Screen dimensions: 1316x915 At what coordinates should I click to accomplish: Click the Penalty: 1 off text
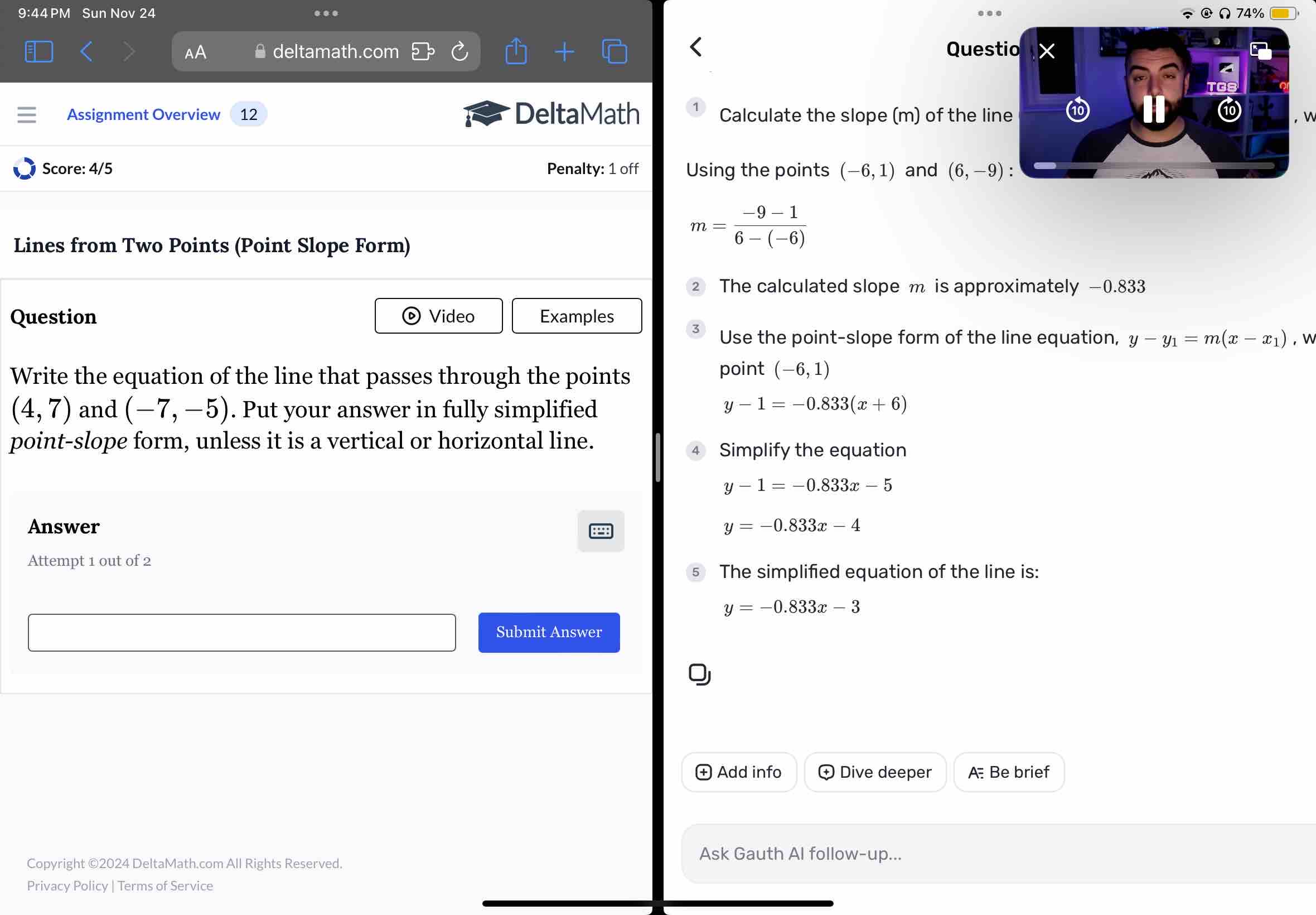pos(592,168)
